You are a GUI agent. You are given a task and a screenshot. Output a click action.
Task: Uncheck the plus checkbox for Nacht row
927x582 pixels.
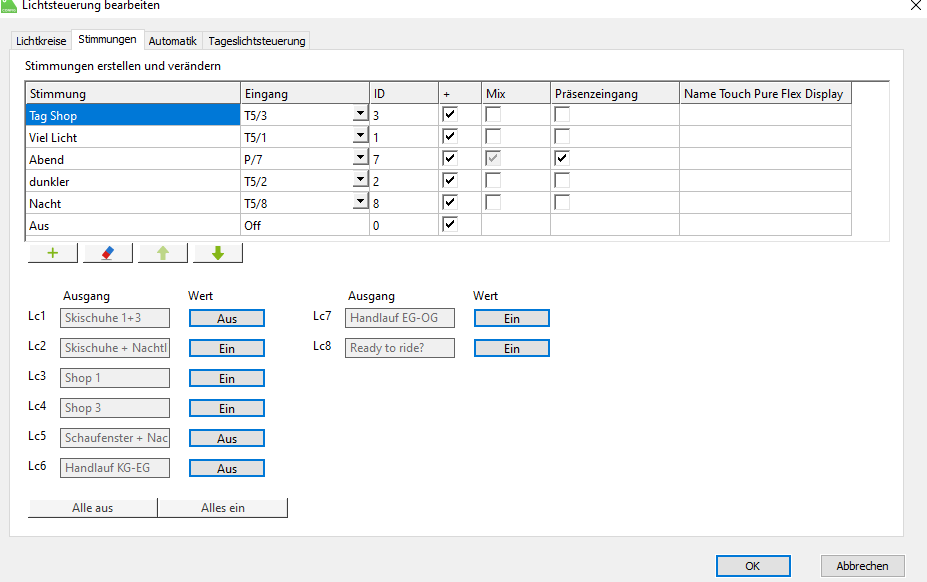tap(450, 202)
